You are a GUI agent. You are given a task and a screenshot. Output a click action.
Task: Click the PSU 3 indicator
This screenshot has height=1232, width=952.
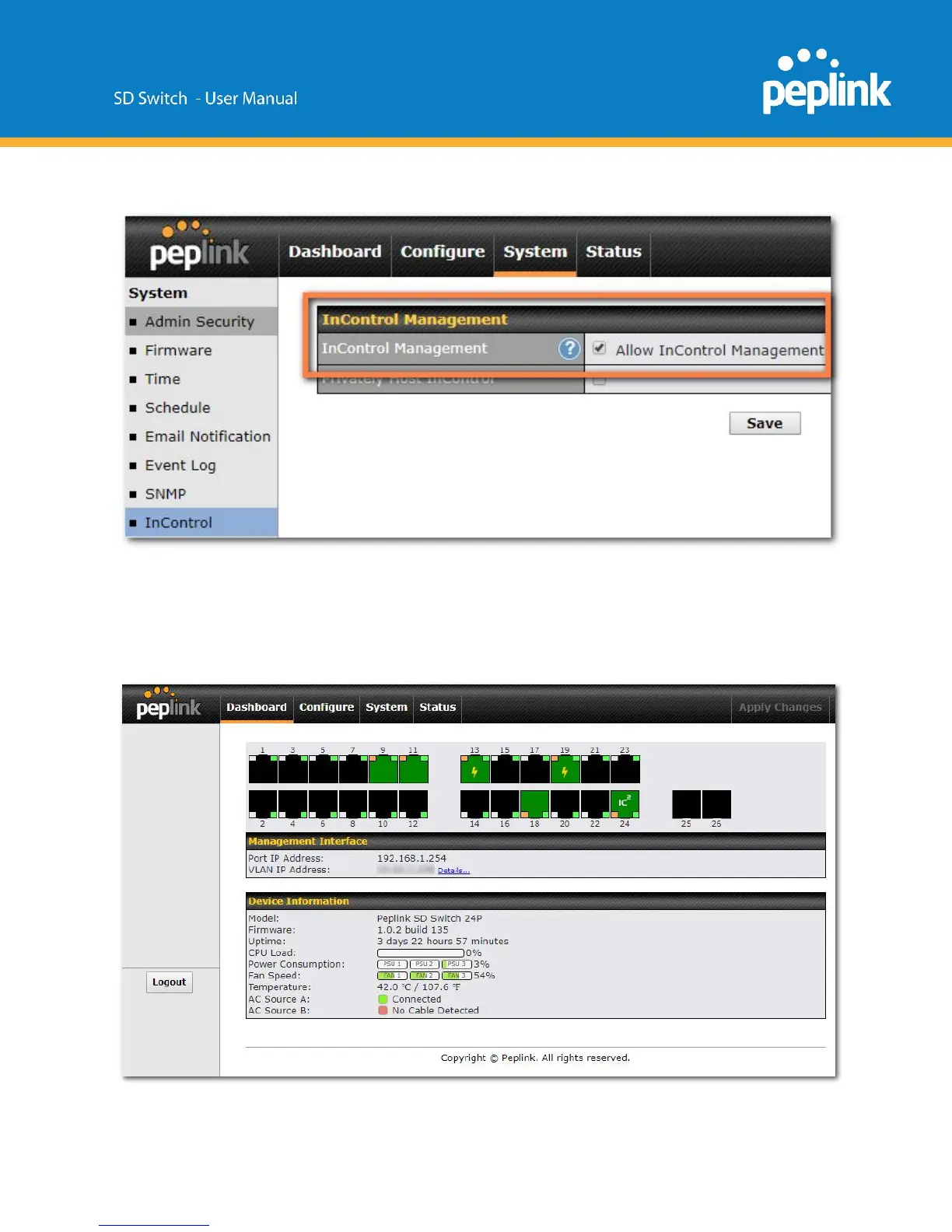point(457,964)
